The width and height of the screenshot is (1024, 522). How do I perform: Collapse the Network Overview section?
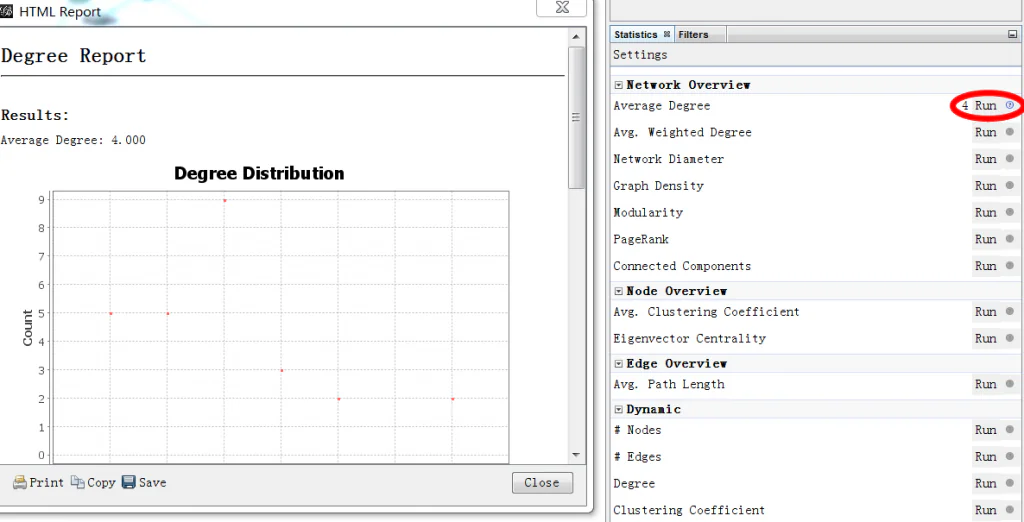tap(619, 85)
